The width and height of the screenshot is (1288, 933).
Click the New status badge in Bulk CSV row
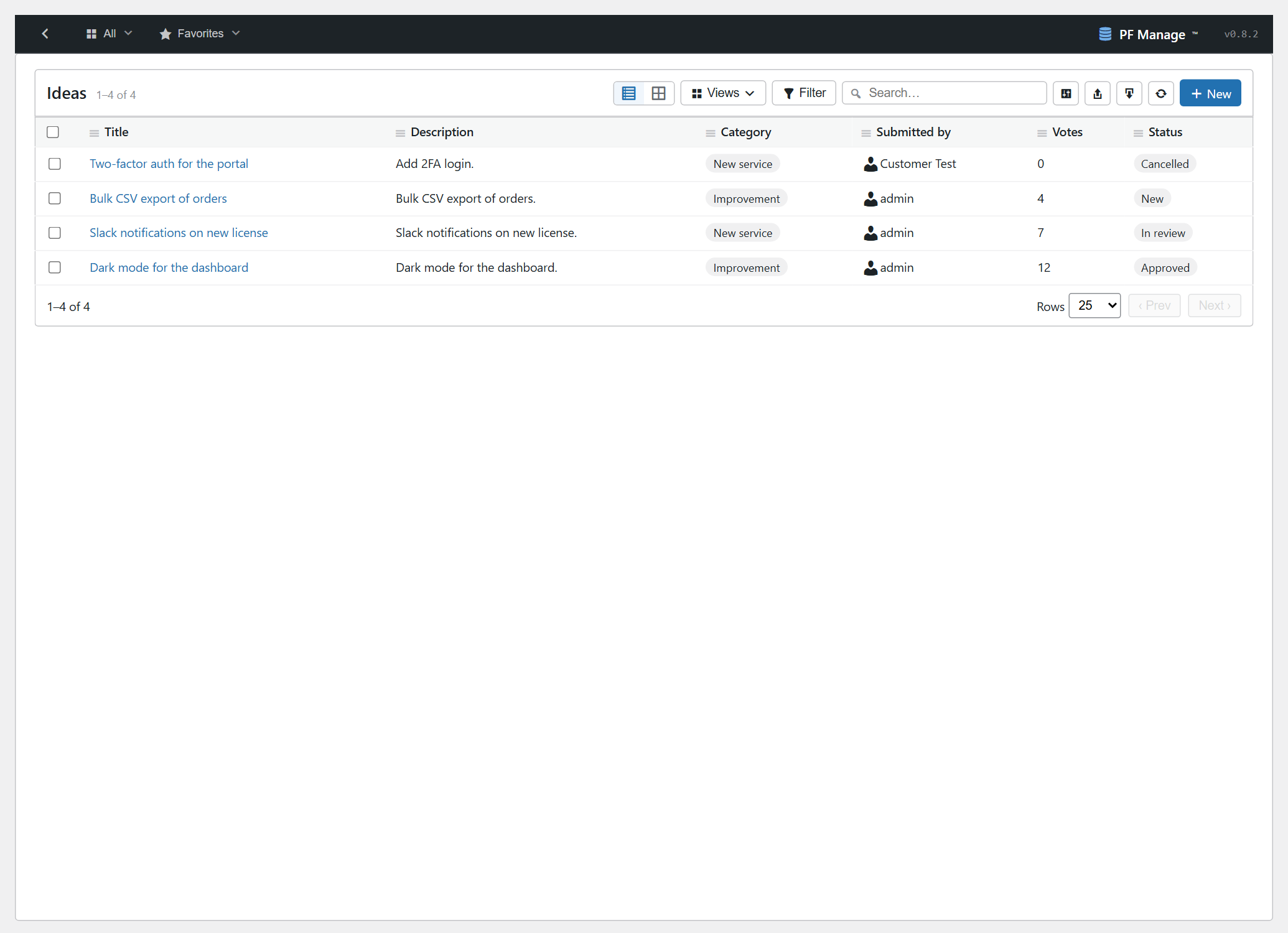point(1152,199)
